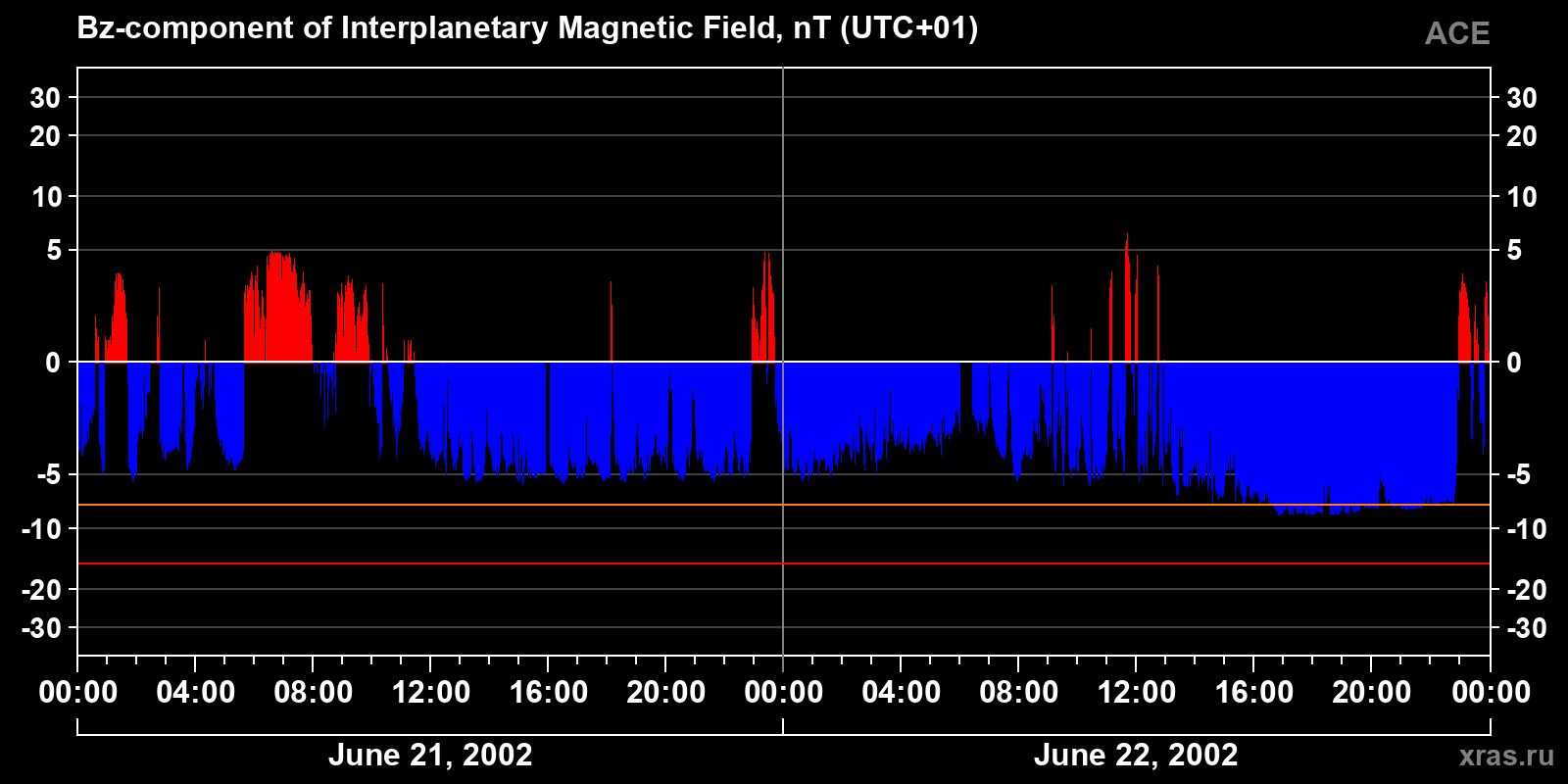
Task: Select the "June 22, 2002" date label
Action: (x=1136, y=755)
